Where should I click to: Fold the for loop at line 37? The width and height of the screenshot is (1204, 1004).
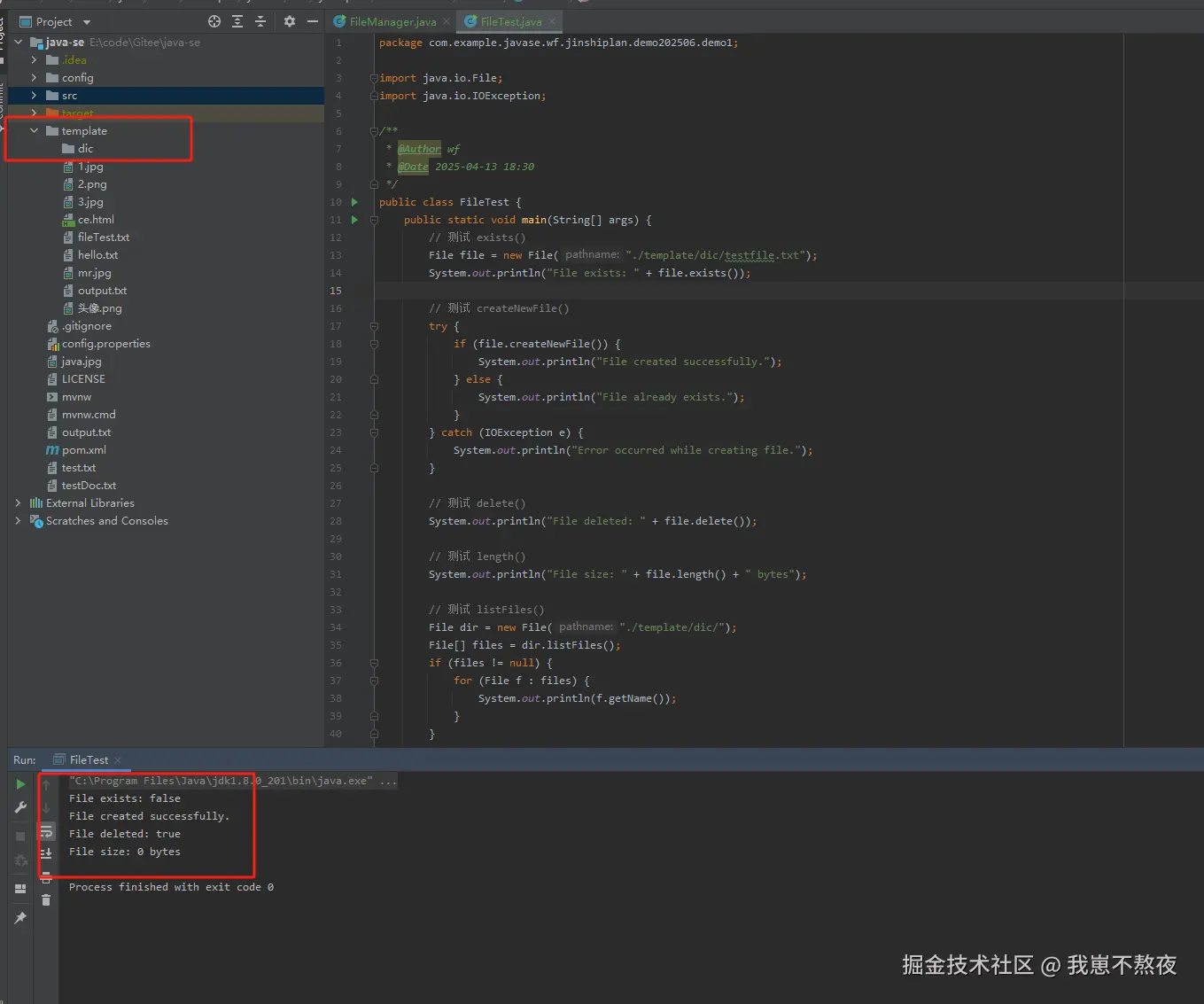[x=374, y=681]
